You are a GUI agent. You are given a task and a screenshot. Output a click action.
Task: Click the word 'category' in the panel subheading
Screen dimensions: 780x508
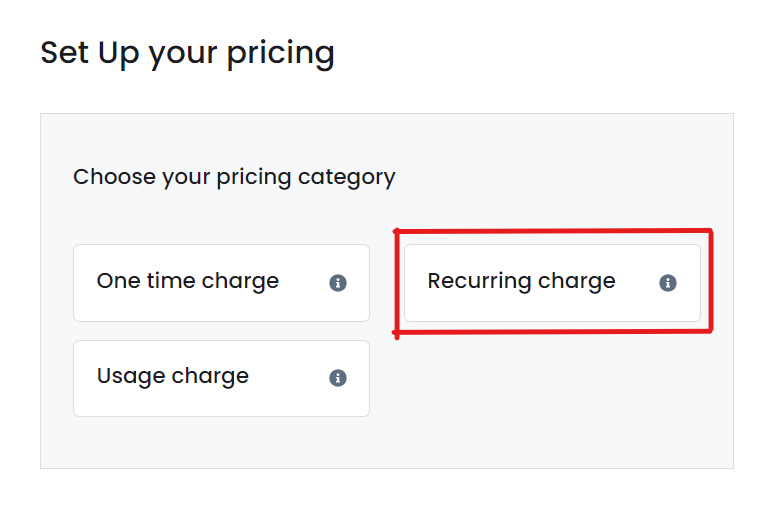click(x=347, y=178)
